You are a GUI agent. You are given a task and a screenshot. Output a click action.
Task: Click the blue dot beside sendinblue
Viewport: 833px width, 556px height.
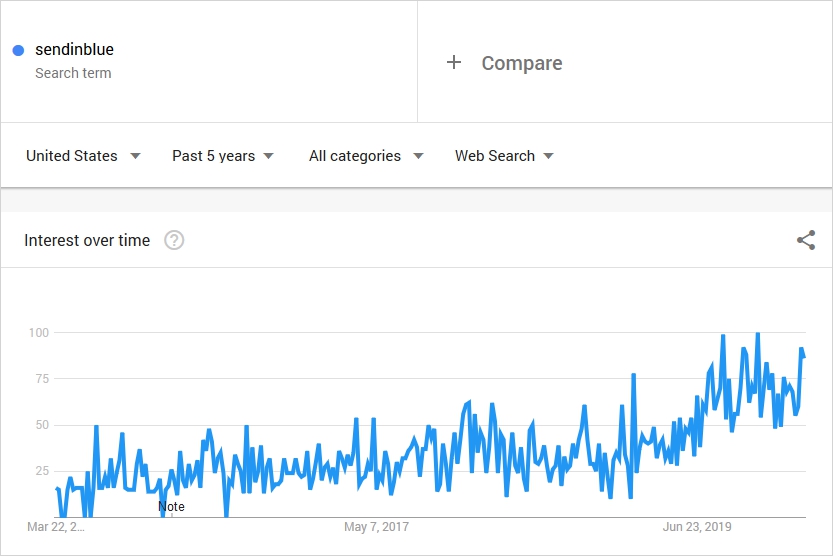(x=19, y=50)
